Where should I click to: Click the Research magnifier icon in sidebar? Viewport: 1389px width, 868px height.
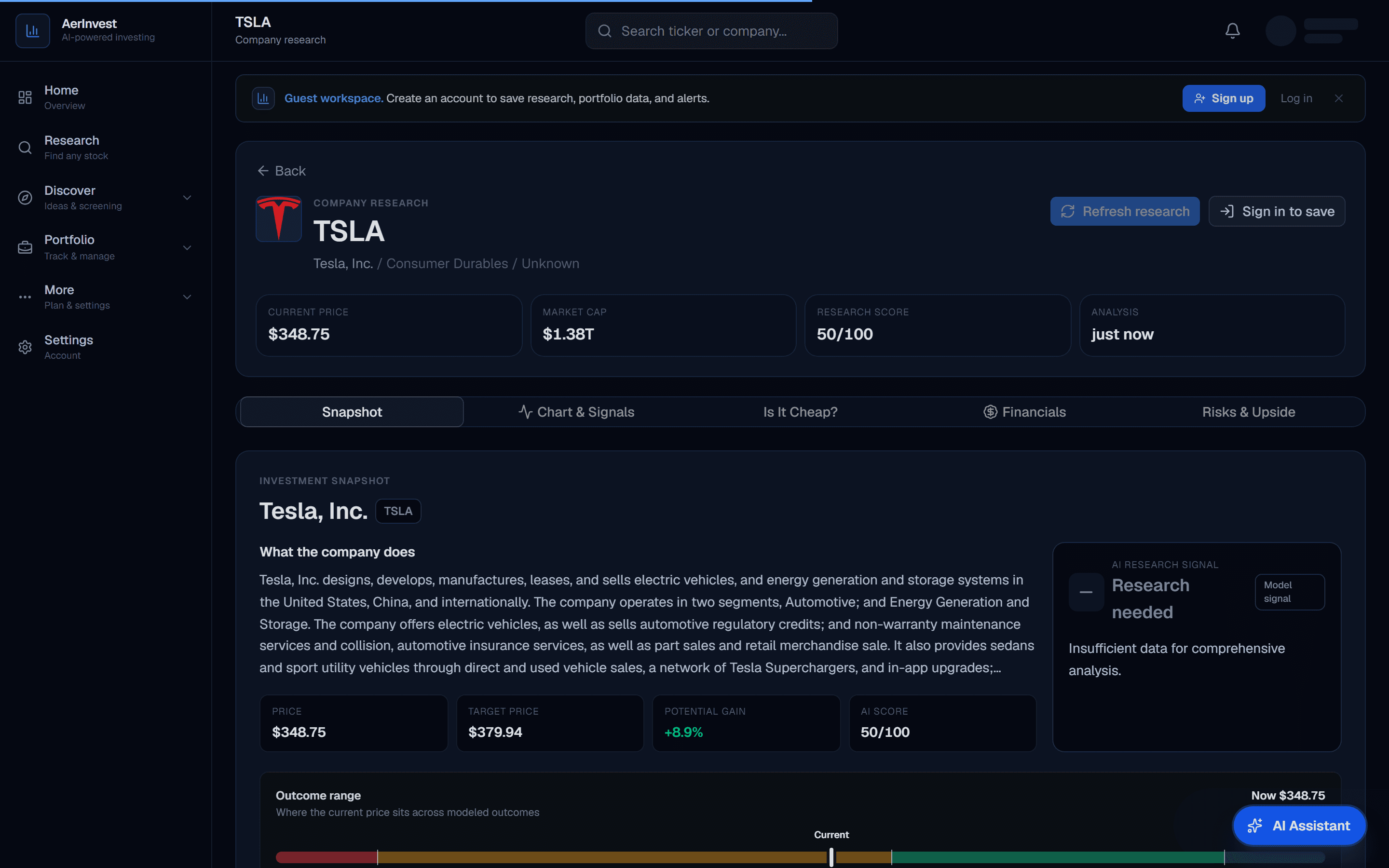pyautogui.click(x=25, y=148)
